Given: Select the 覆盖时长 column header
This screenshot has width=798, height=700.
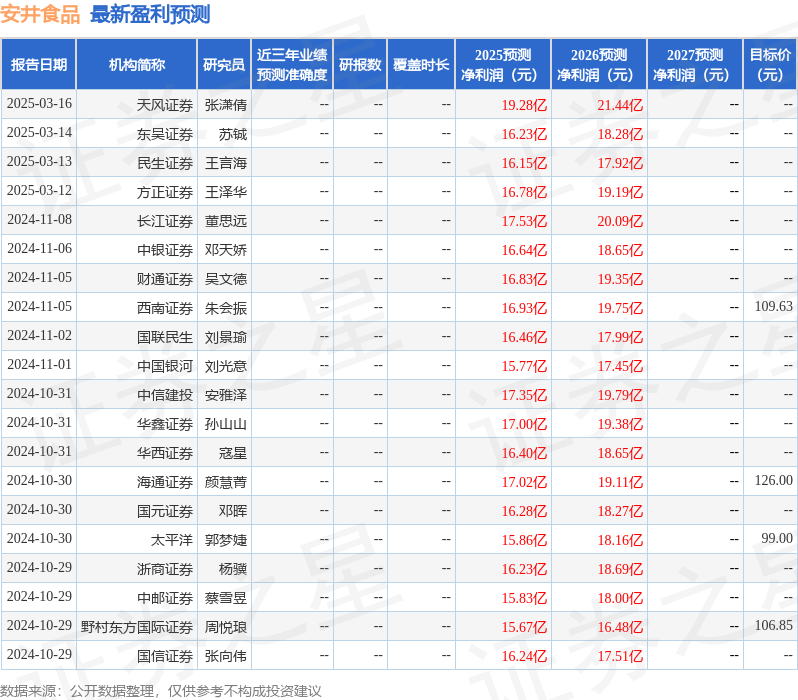Looking at the screenshot, I should tap(421, 64).
